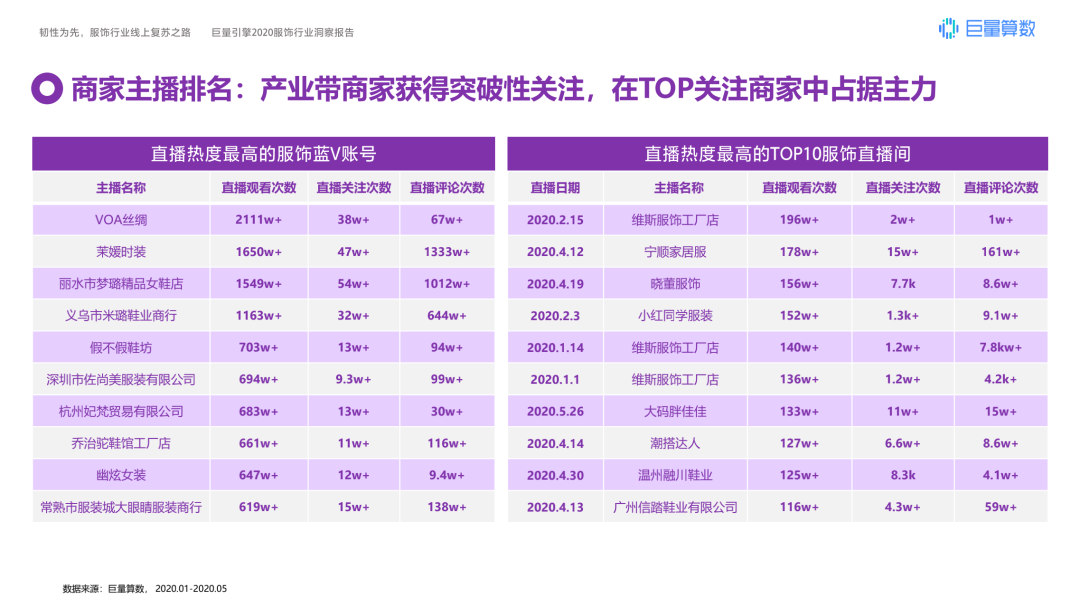
Task: Select the 义乌市米璐鞋业商行 cell
Action: [x=121, y=315]
